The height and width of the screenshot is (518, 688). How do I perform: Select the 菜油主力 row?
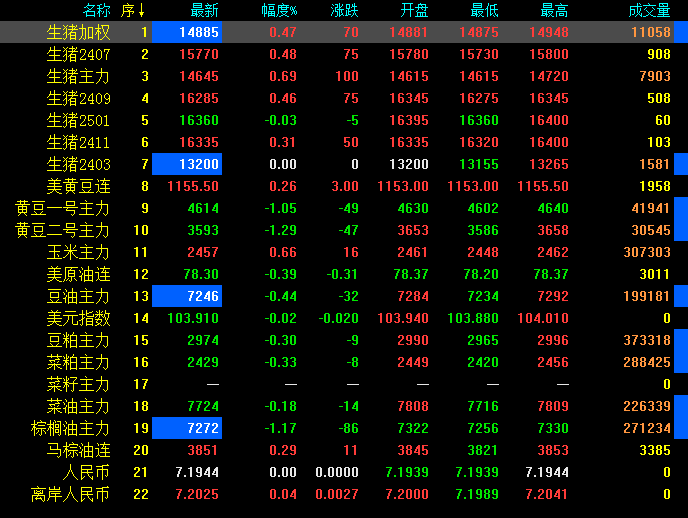78,406
